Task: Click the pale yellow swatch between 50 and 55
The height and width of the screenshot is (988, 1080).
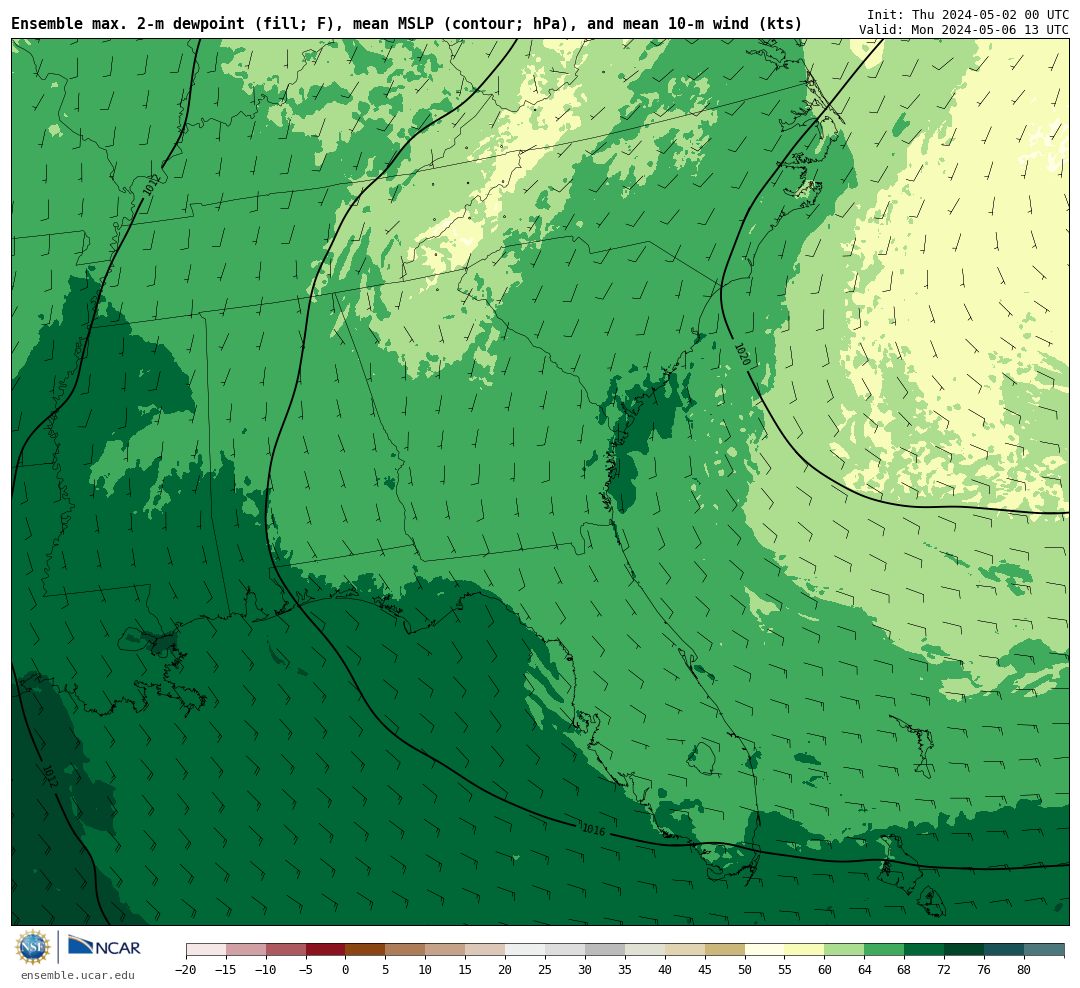Action: click(765, 950)
